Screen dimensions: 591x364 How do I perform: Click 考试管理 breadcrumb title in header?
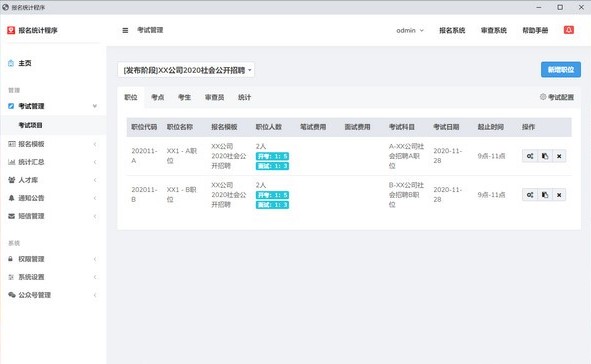click(x=150, y=30)
